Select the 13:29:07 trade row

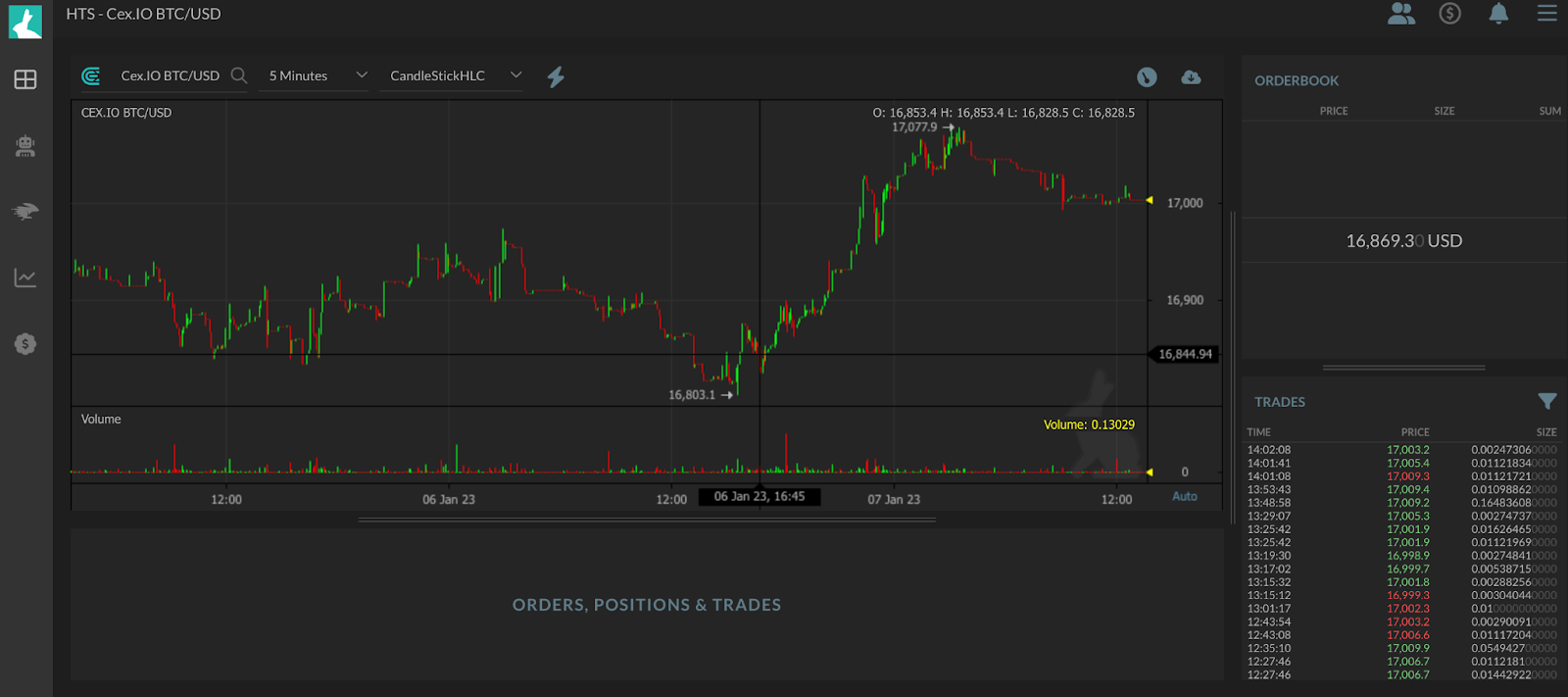[x=1401, y=516]
